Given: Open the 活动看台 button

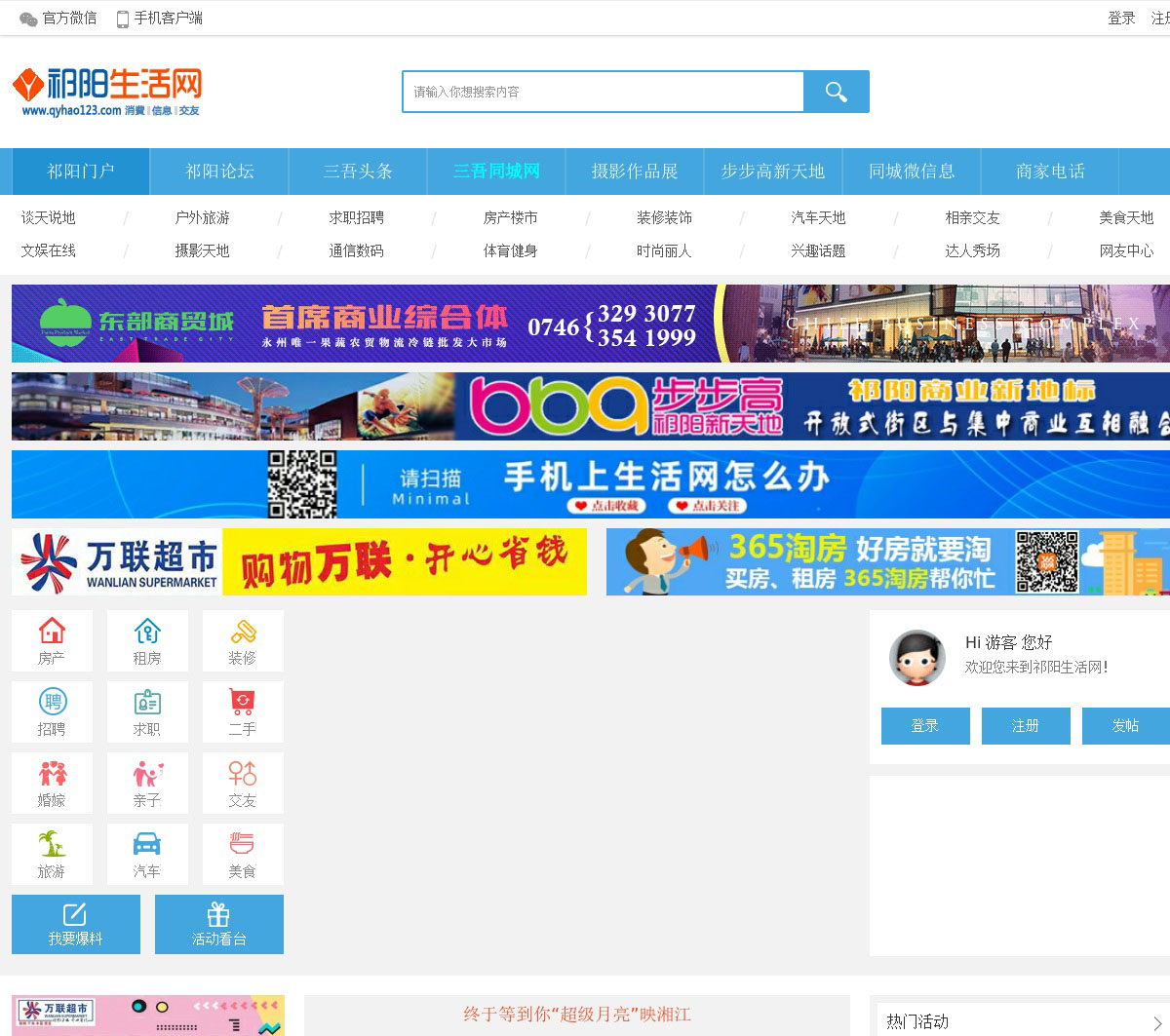Looking at the screenshot, I should (219, 924).
